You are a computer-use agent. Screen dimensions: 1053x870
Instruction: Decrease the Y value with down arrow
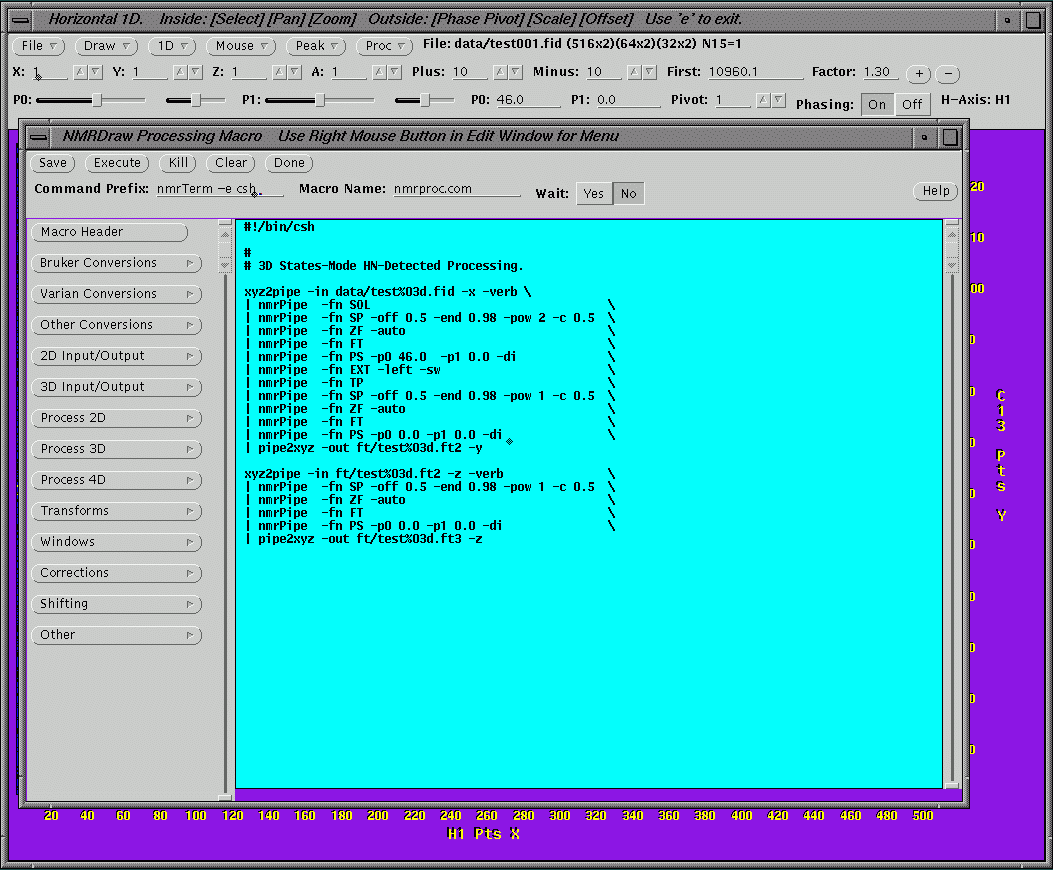[x=195, y=71]
